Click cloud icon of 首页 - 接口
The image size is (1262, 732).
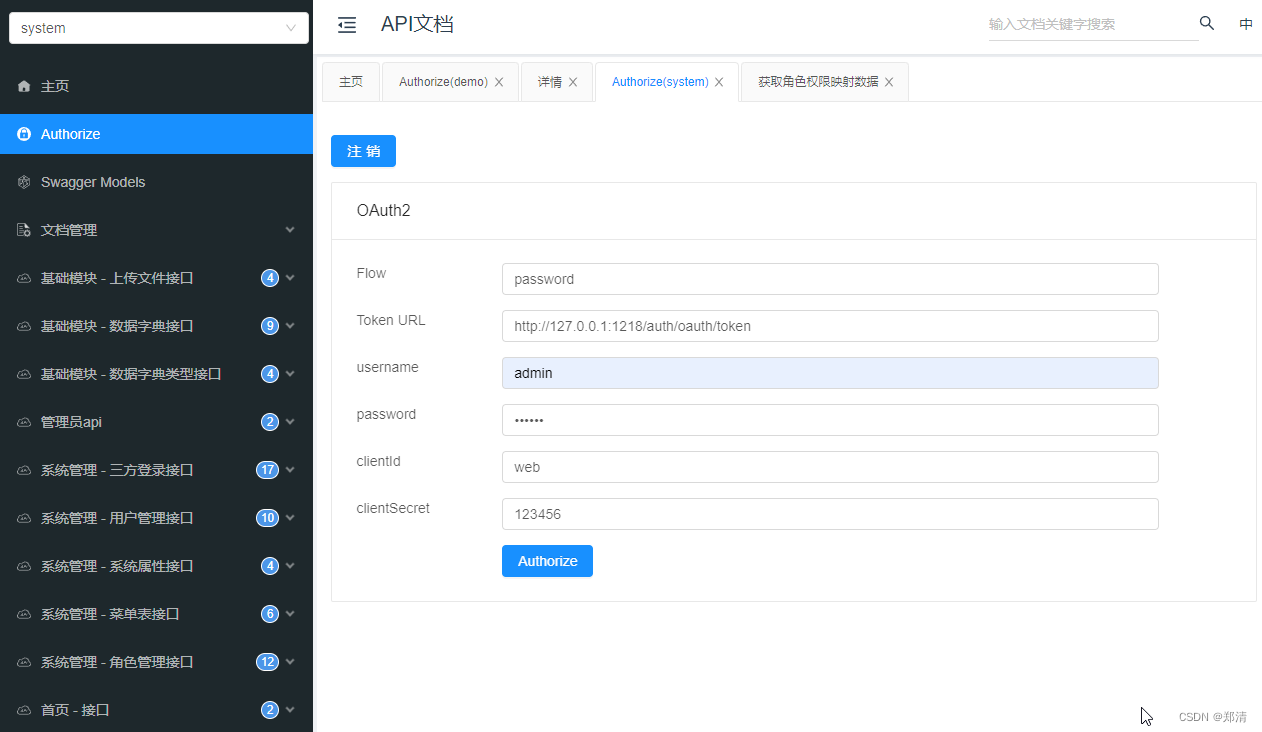coord(24,711)
